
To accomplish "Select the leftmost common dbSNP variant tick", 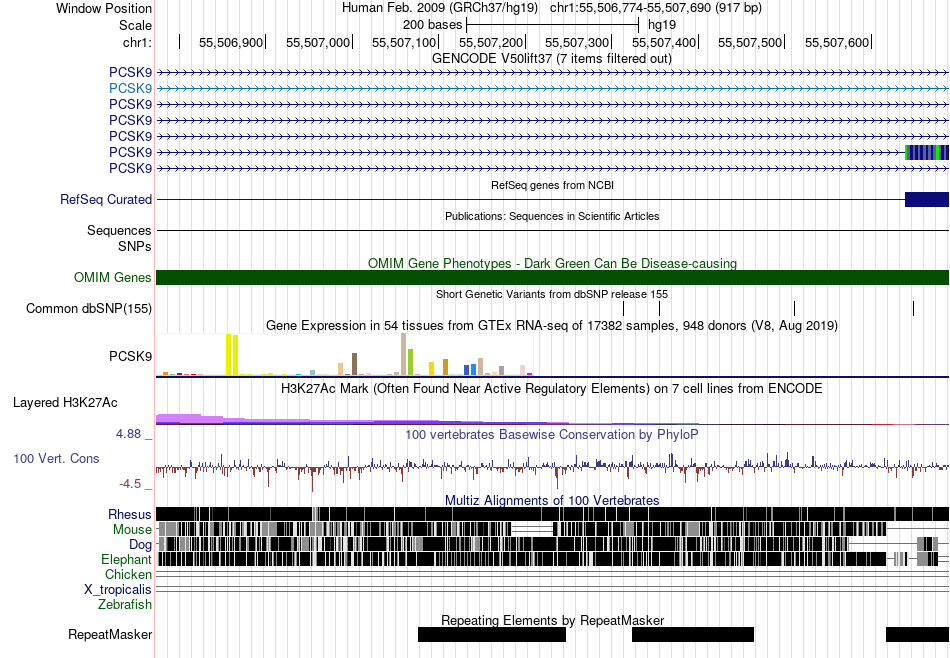I will pyautogui.click(x=623, y=308).
